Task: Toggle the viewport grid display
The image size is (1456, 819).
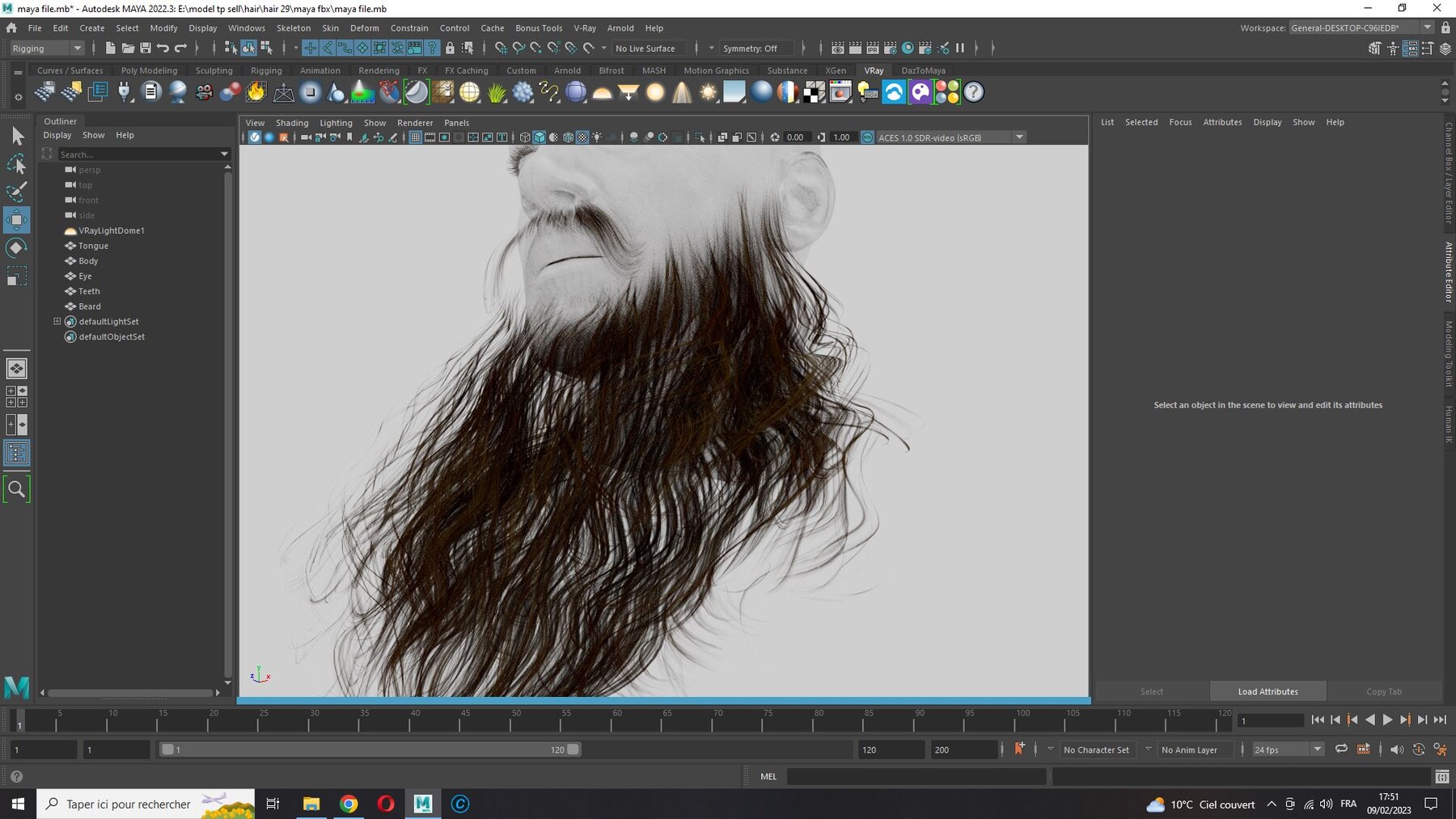Action: [415, 137]
